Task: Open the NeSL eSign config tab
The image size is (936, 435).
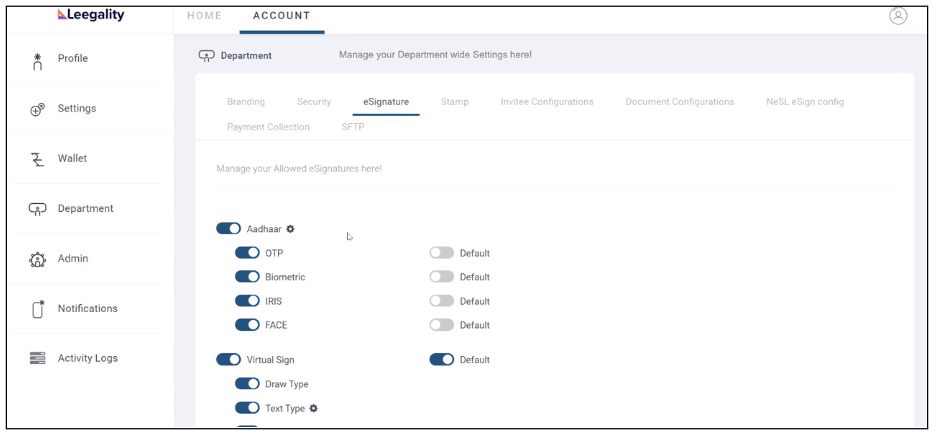Action: [x=805, y=102]
